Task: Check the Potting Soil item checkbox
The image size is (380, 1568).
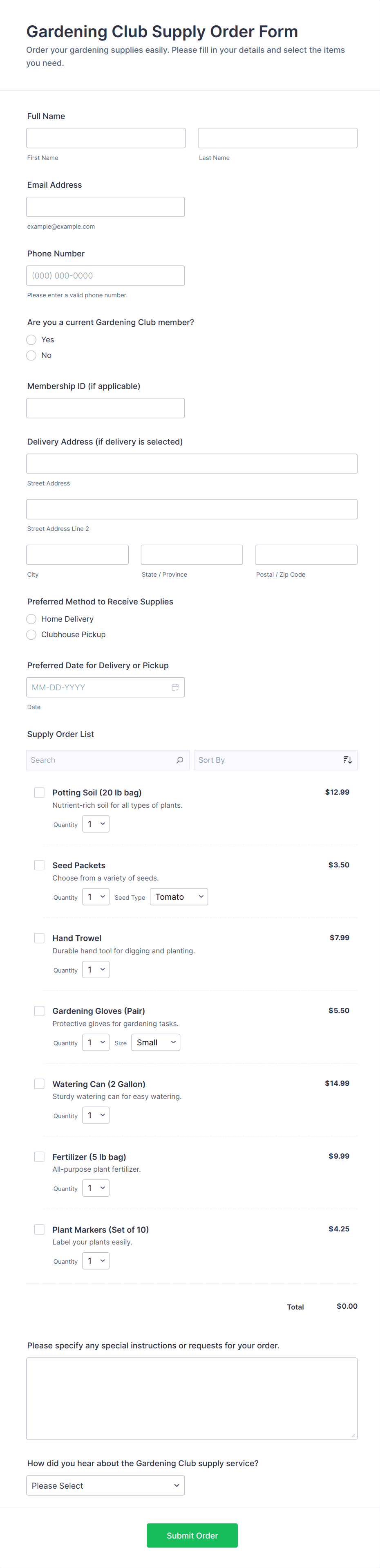Action: (40, 793)
